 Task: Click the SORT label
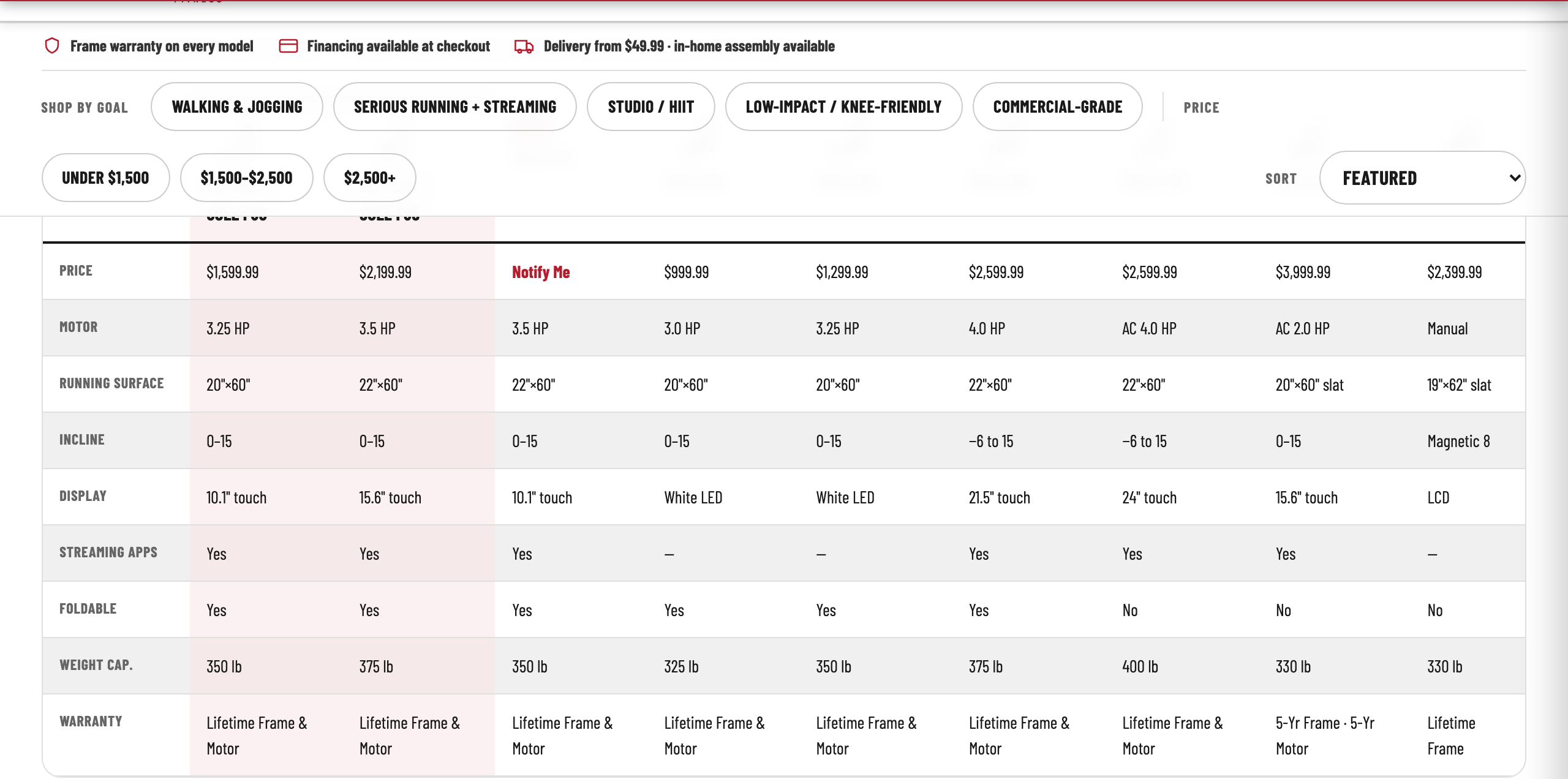point(1281,179)
